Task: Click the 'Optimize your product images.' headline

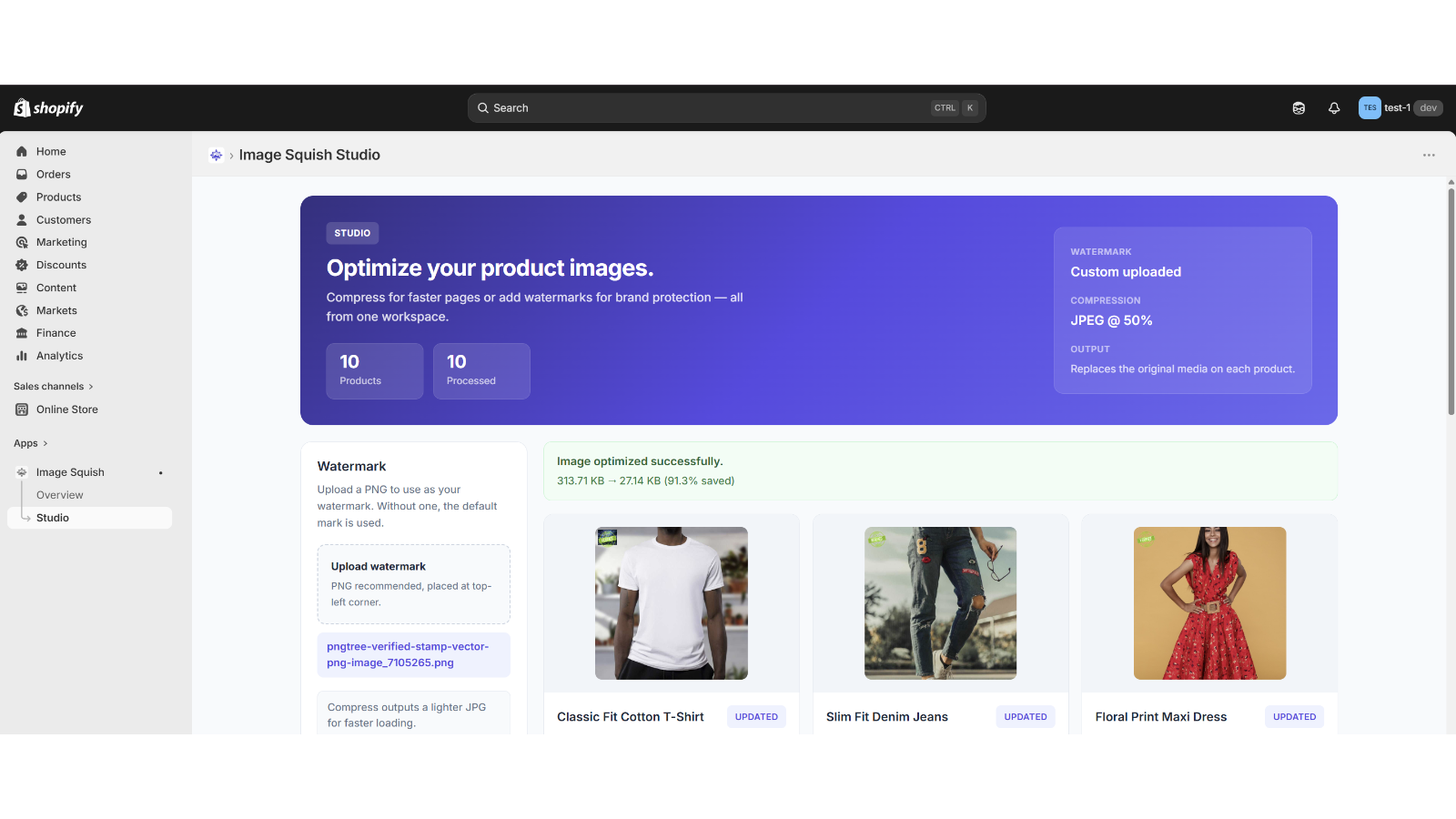Action: (x=490, y=268)
